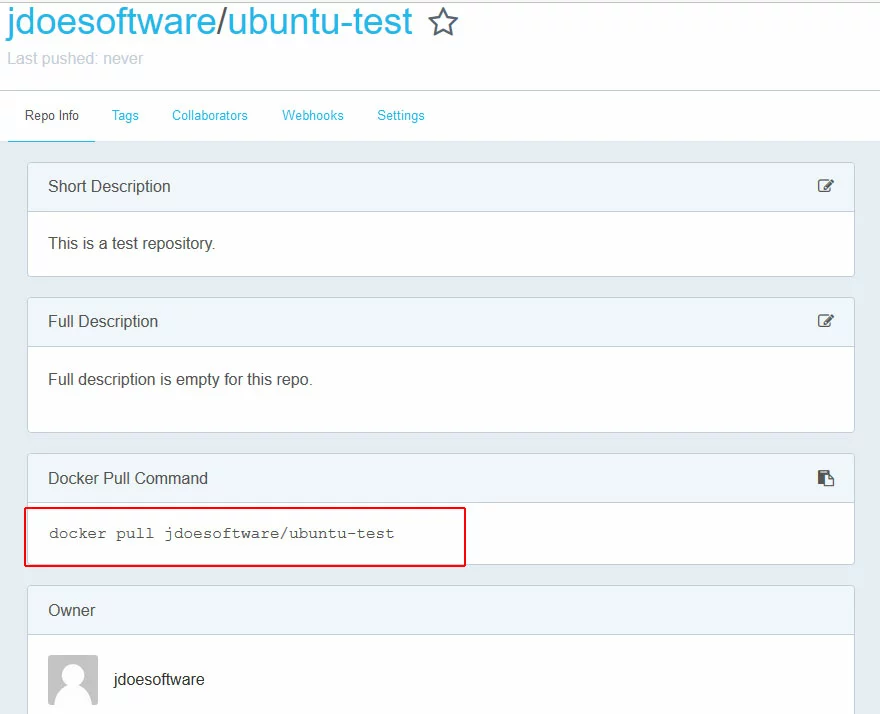Click 'Full description is empty for this repo.'

pos(180,380)
